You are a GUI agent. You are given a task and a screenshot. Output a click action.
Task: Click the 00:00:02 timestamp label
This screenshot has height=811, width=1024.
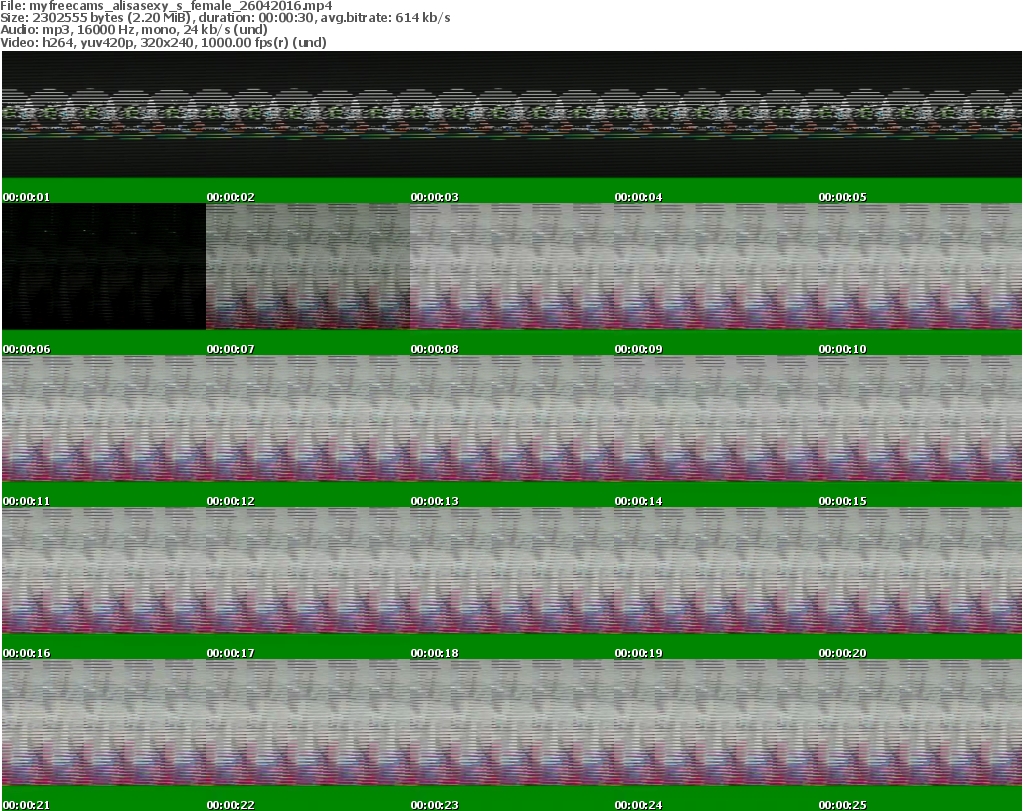[x=231, y=197]
